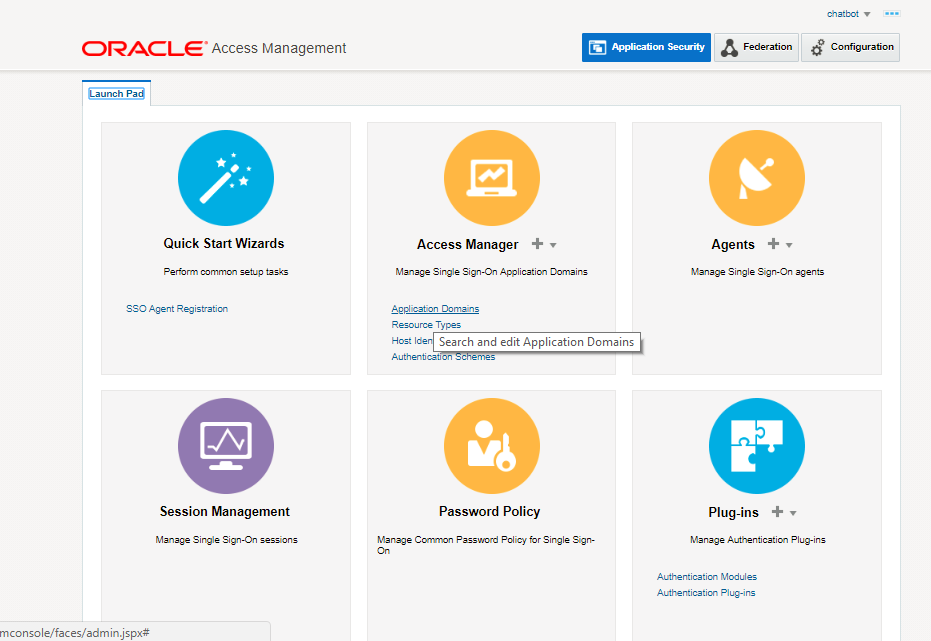Screen dimensions: 931x641
Task: Open the Session Management monitor icon
Action: click(x=226, y=446)
